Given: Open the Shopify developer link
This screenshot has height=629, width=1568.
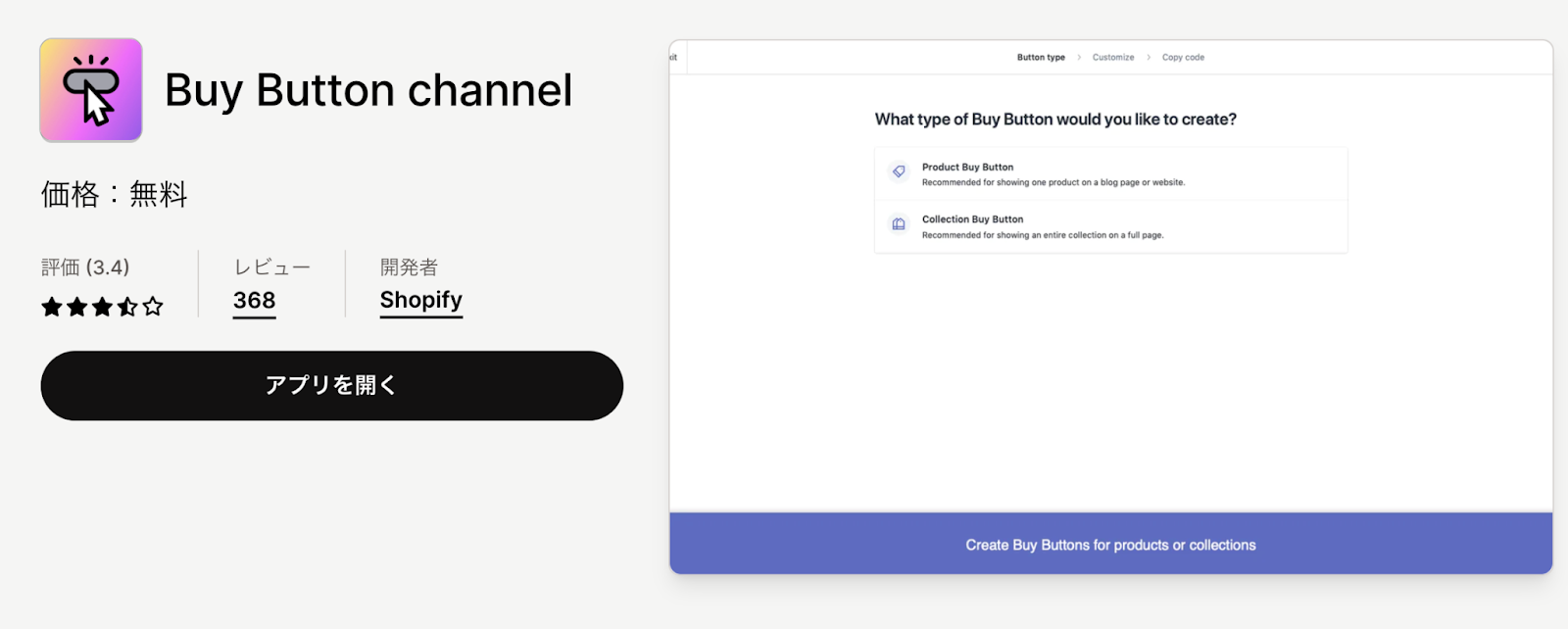Looking at the screenshot, I should click(420, 301).
